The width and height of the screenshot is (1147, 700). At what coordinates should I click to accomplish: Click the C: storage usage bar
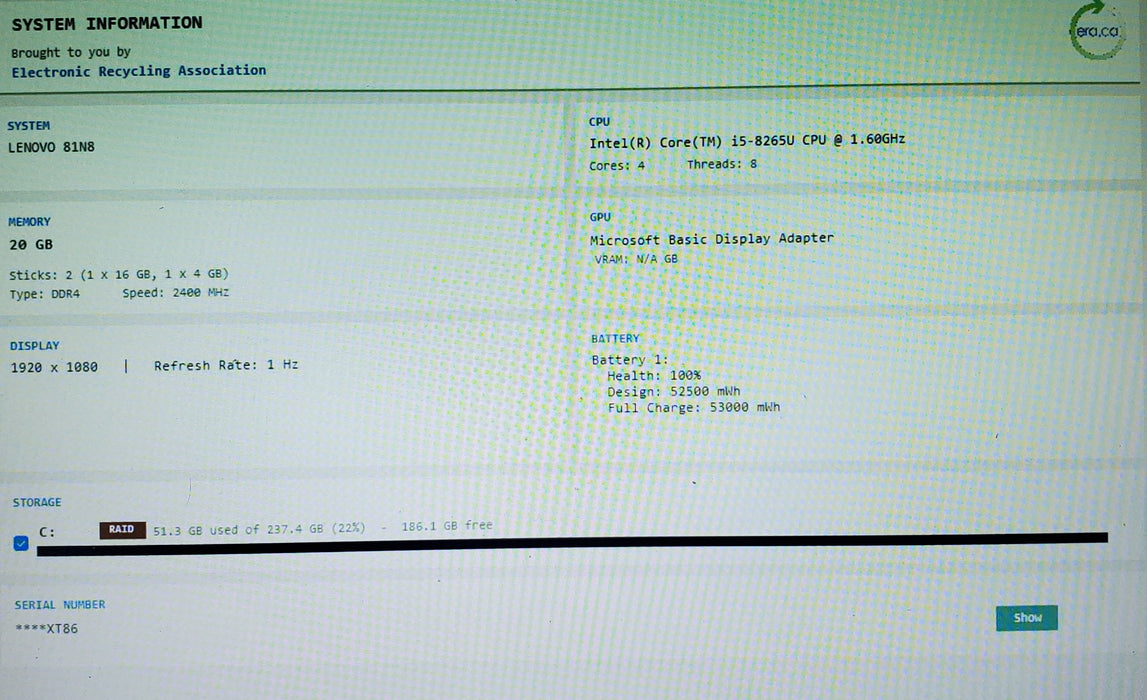(572, 545)
